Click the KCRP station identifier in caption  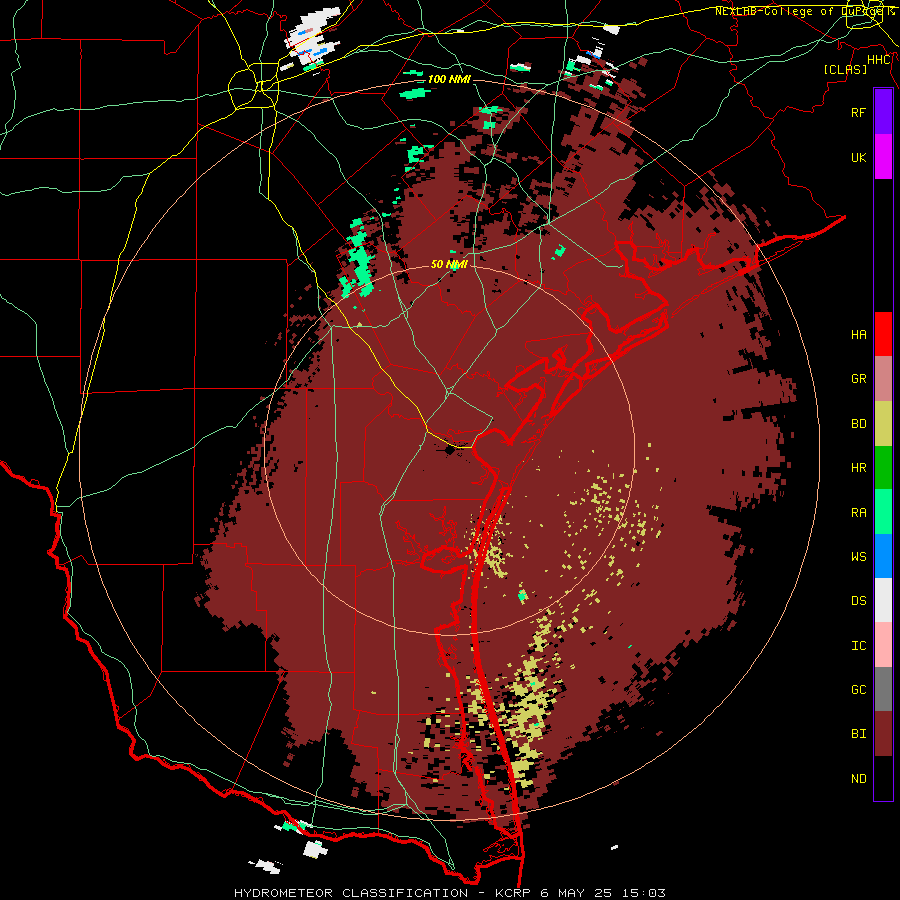(510, 893)
